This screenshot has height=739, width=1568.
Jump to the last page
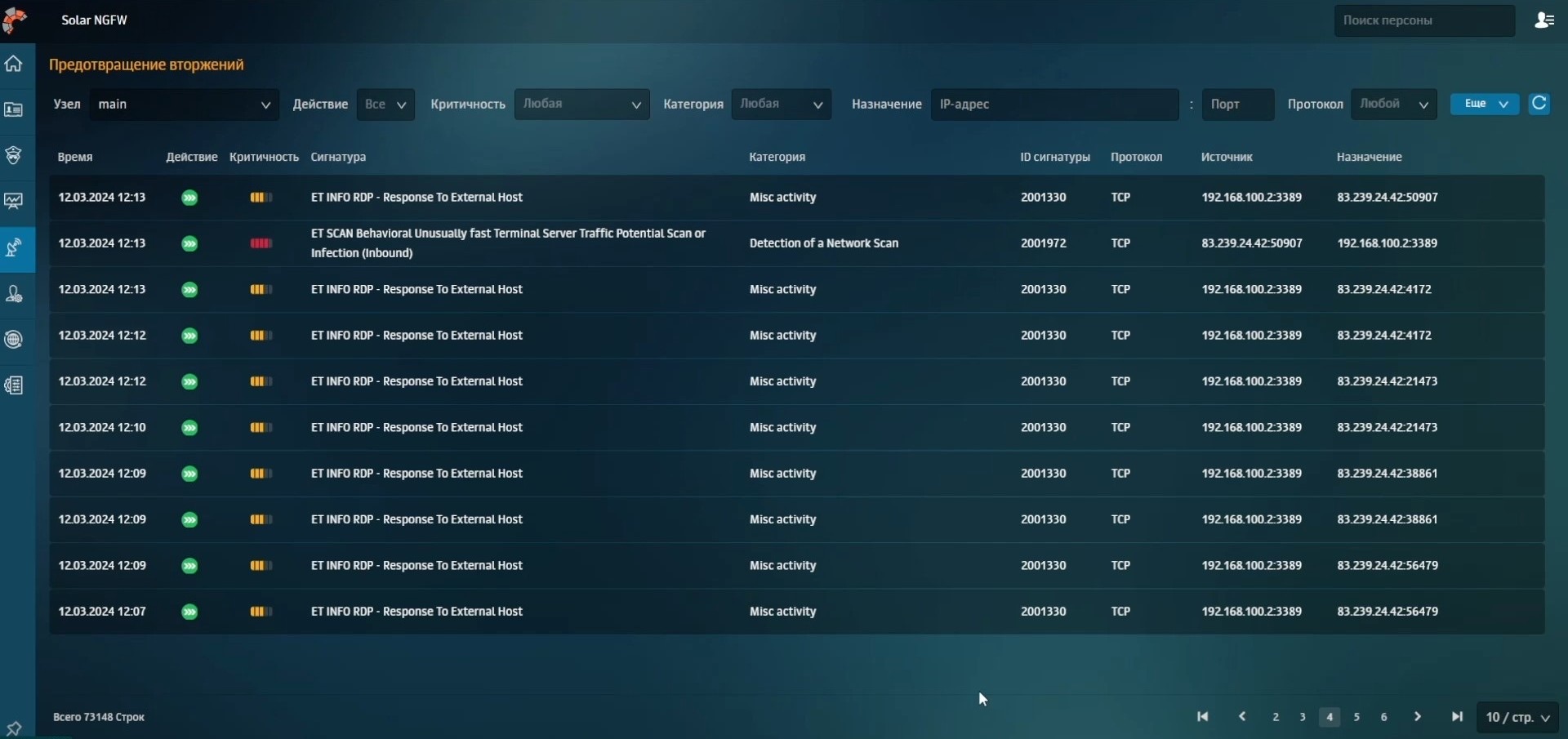click(1457, 717)
